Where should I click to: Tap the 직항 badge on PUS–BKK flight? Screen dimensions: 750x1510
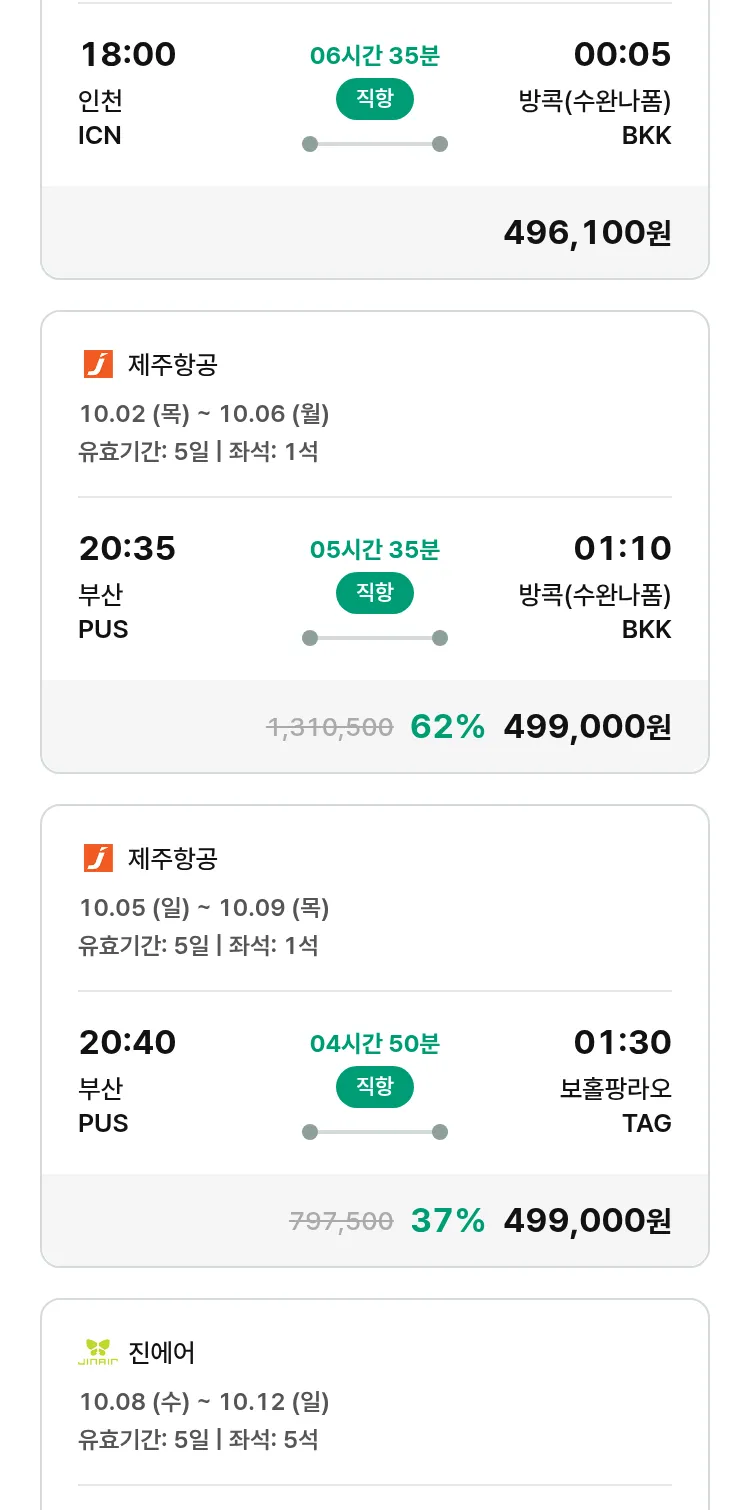click(x=374, y=593)
